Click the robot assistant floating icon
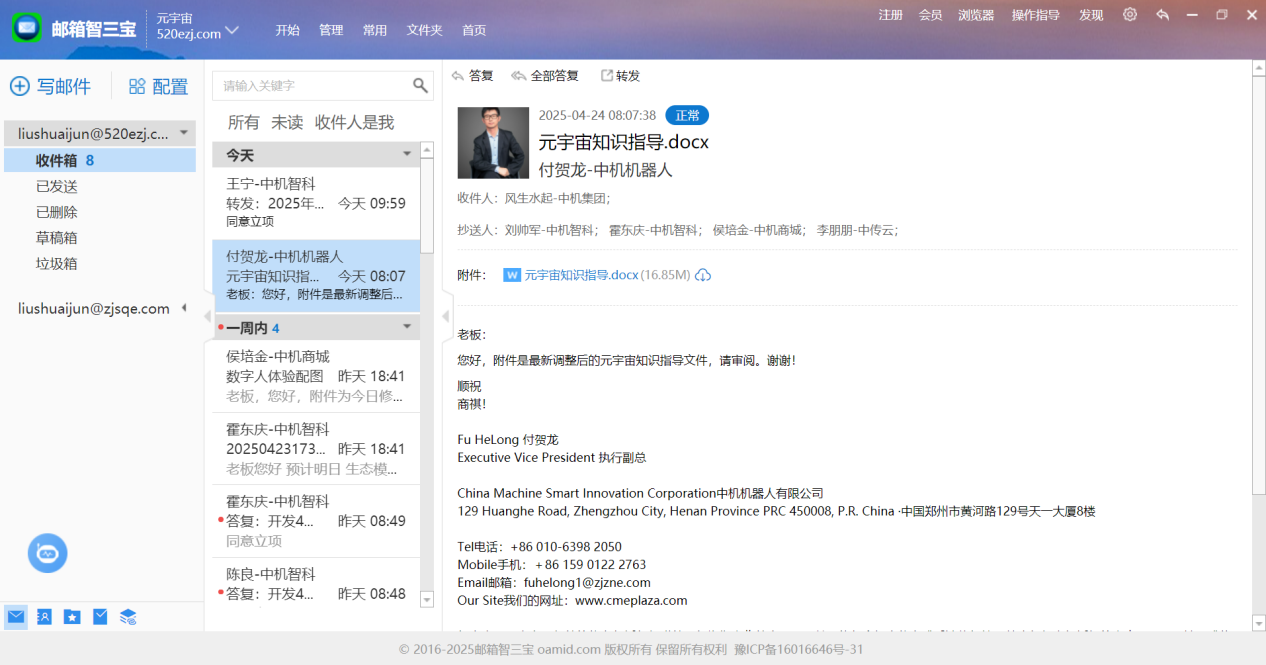1266x665 pixels. point(47,553)
